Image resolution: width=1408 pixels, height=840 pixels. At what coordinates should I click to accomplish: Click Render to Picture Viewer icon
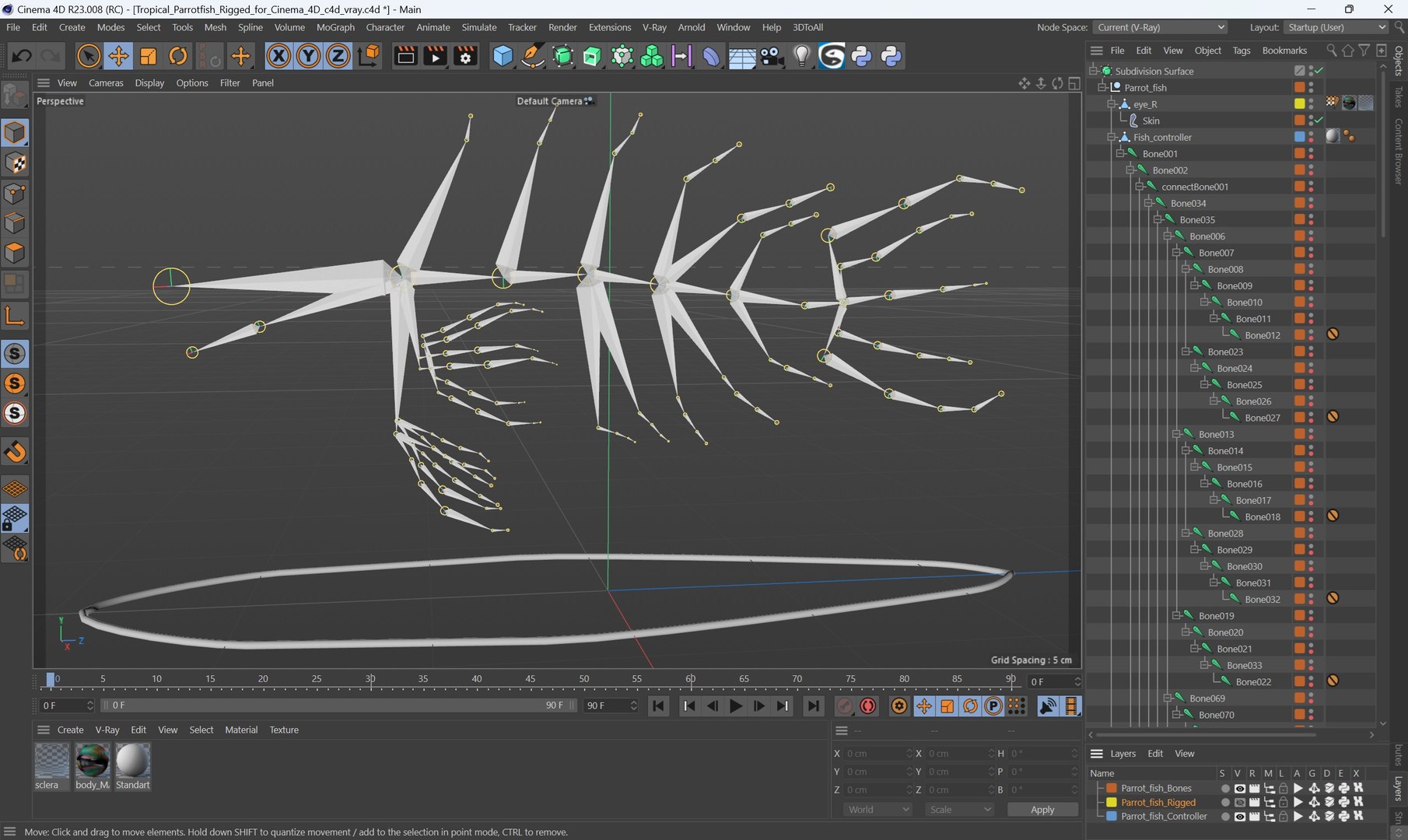(x=436, y=56)
